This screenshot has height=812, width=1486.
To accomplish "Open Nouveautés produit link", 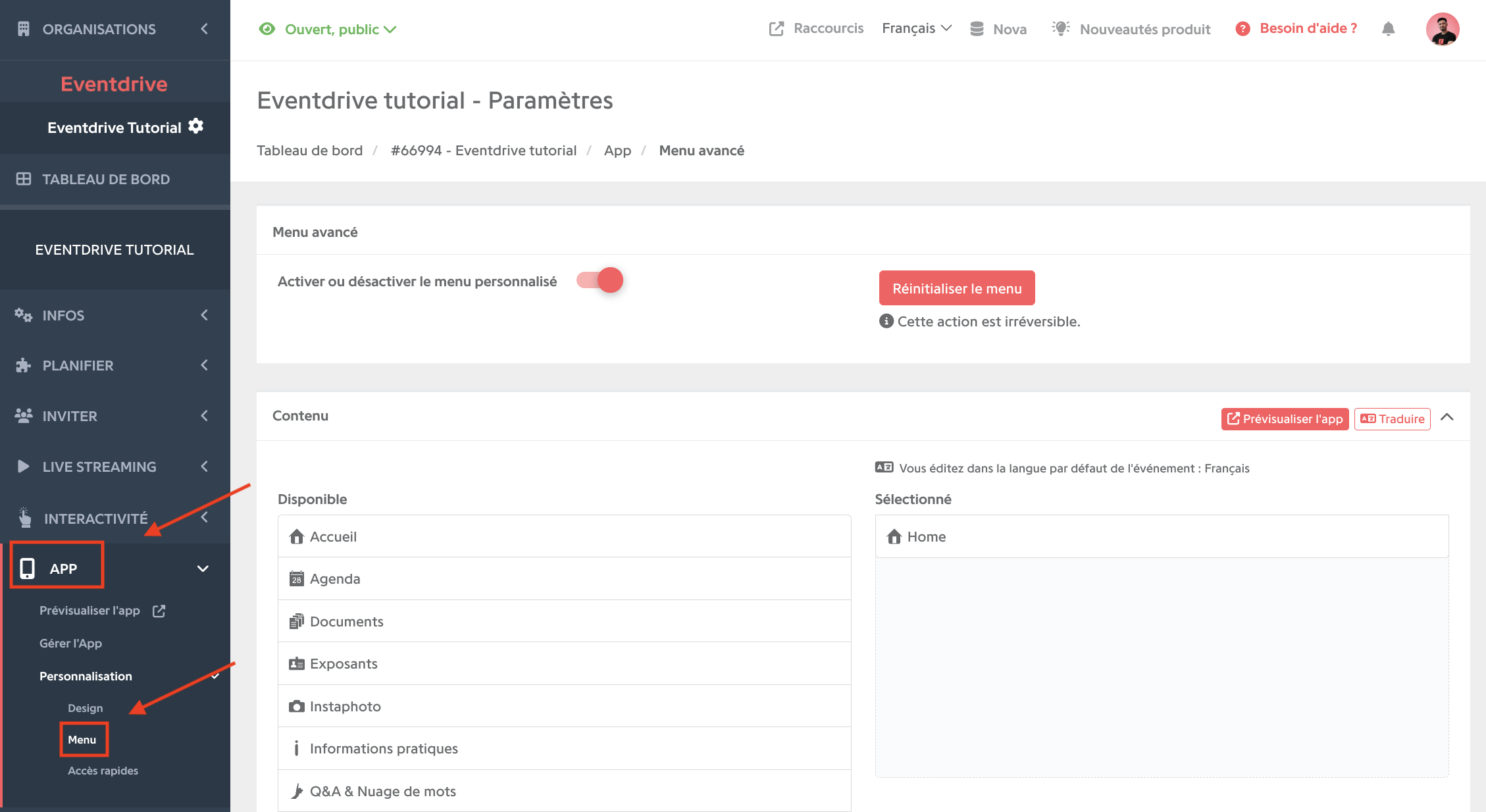I will pos(1145,29).
